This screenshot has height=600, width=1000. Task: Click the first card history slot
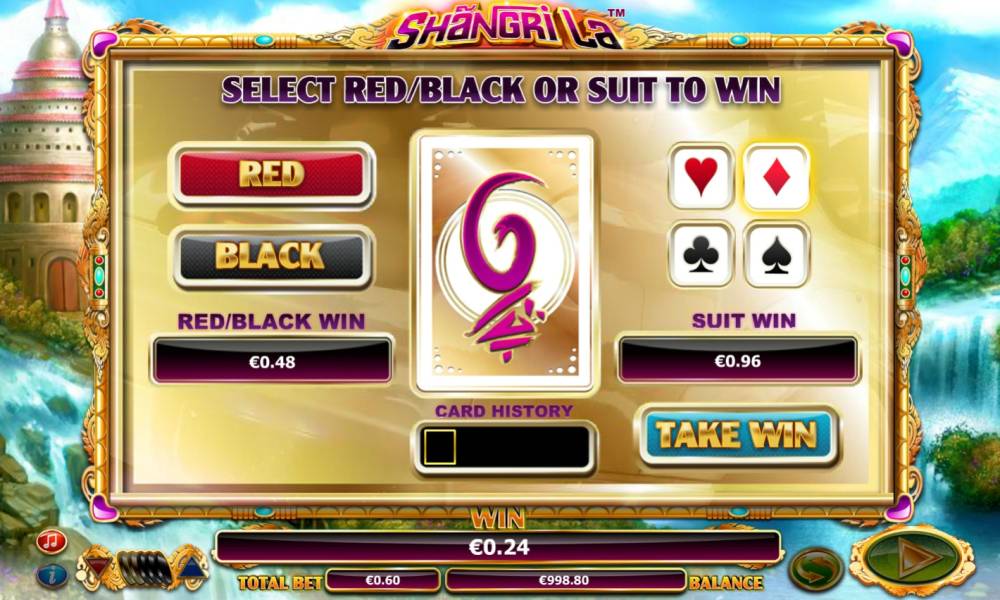coord(439,447)
